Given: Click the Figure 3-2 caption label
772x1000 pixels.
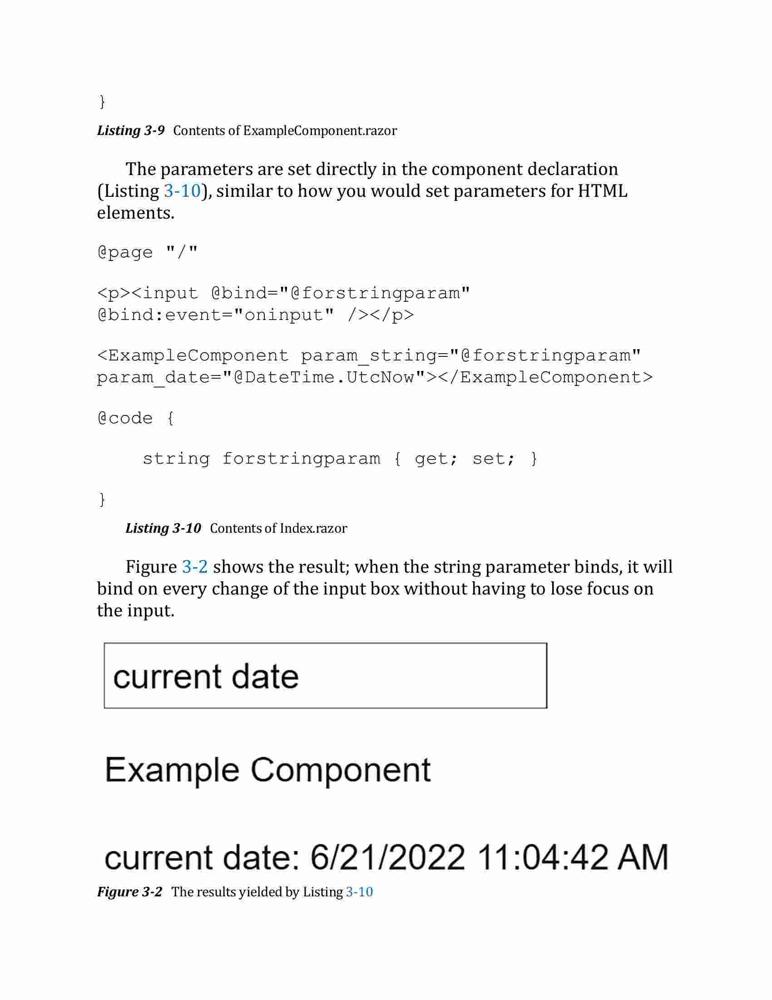Looking at the screenshot, I should [x=130, y=892].
